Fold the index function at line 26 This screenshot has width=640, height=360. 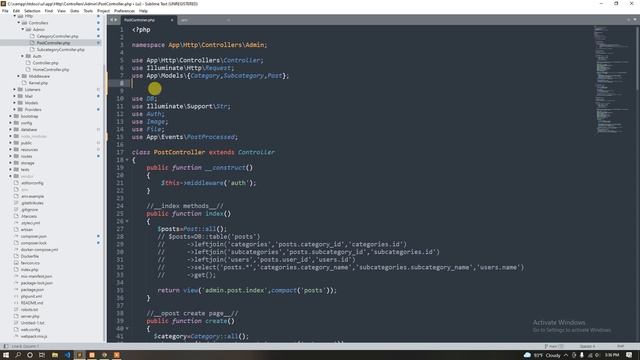(x=127, y=221)
